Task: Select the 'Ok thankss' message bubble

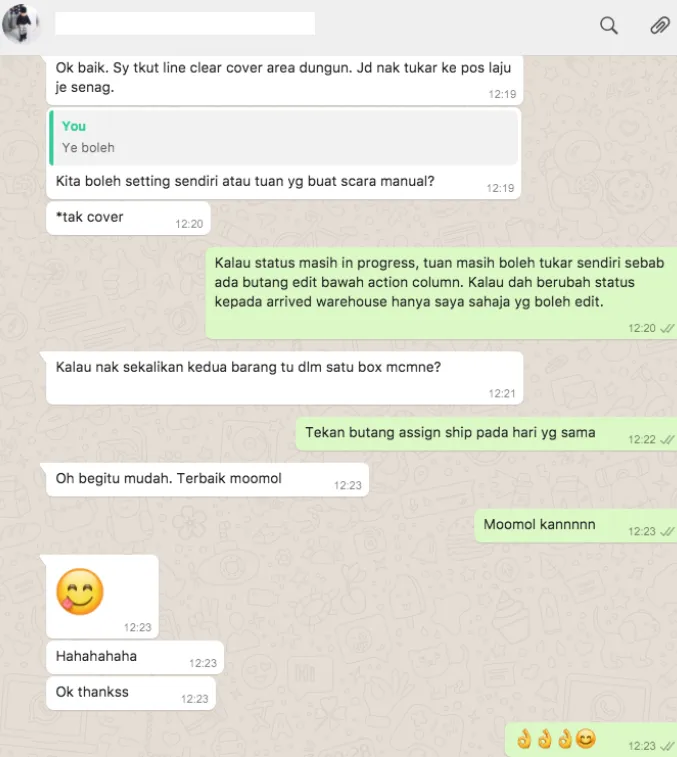Action: pos(130,692)
